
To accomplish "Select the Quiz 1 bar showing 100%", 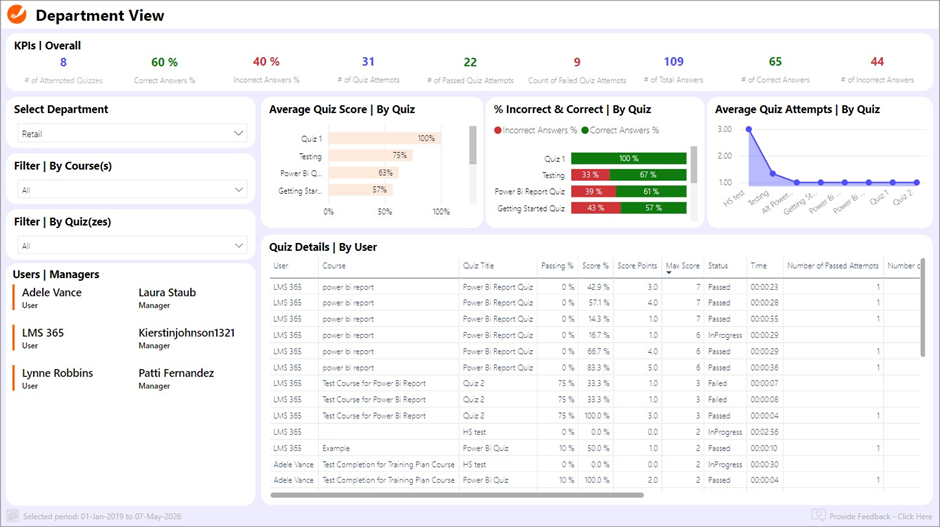I will click(x=382, y=139).
